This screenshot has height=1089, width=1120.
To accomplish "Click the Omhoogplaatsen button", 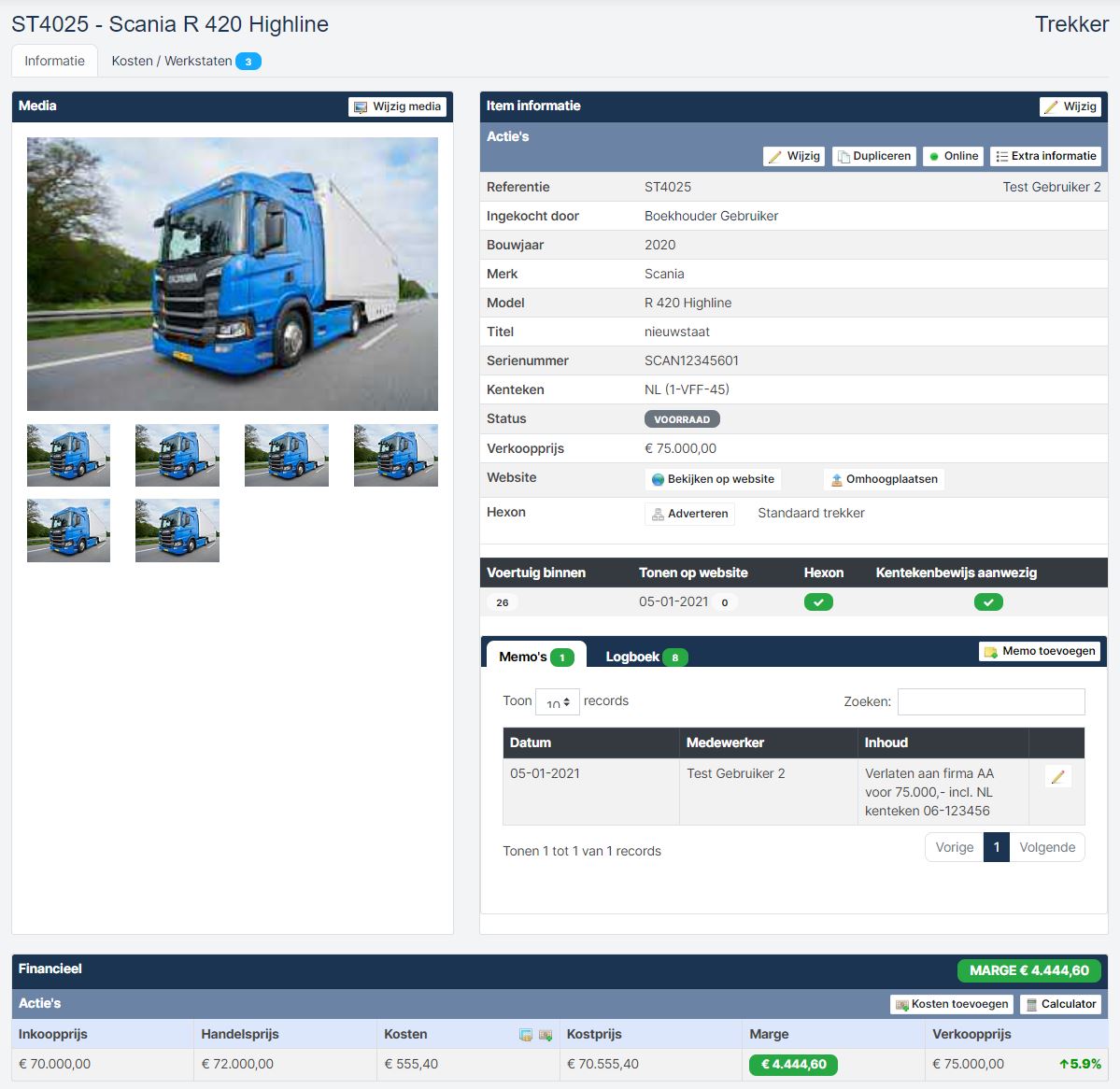I will coord(885,479).
